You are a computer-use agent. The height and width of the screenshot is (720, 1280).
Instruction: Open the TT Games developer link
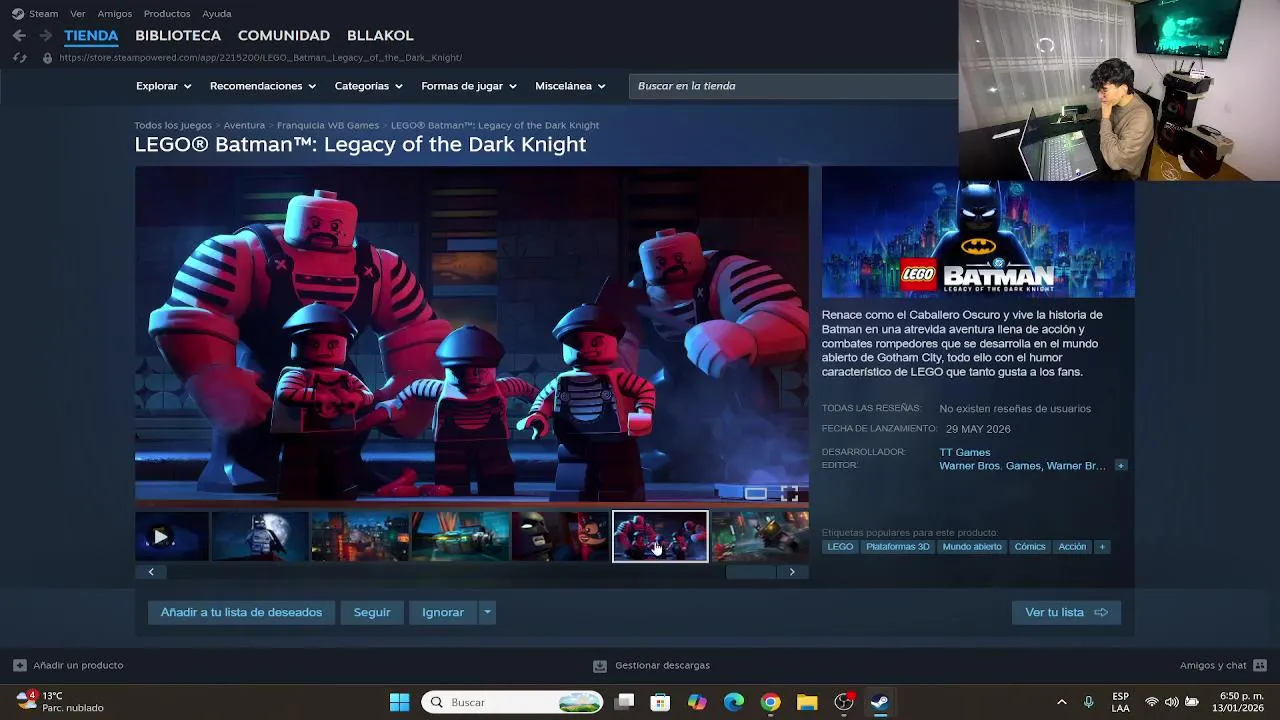coord(965,452)
